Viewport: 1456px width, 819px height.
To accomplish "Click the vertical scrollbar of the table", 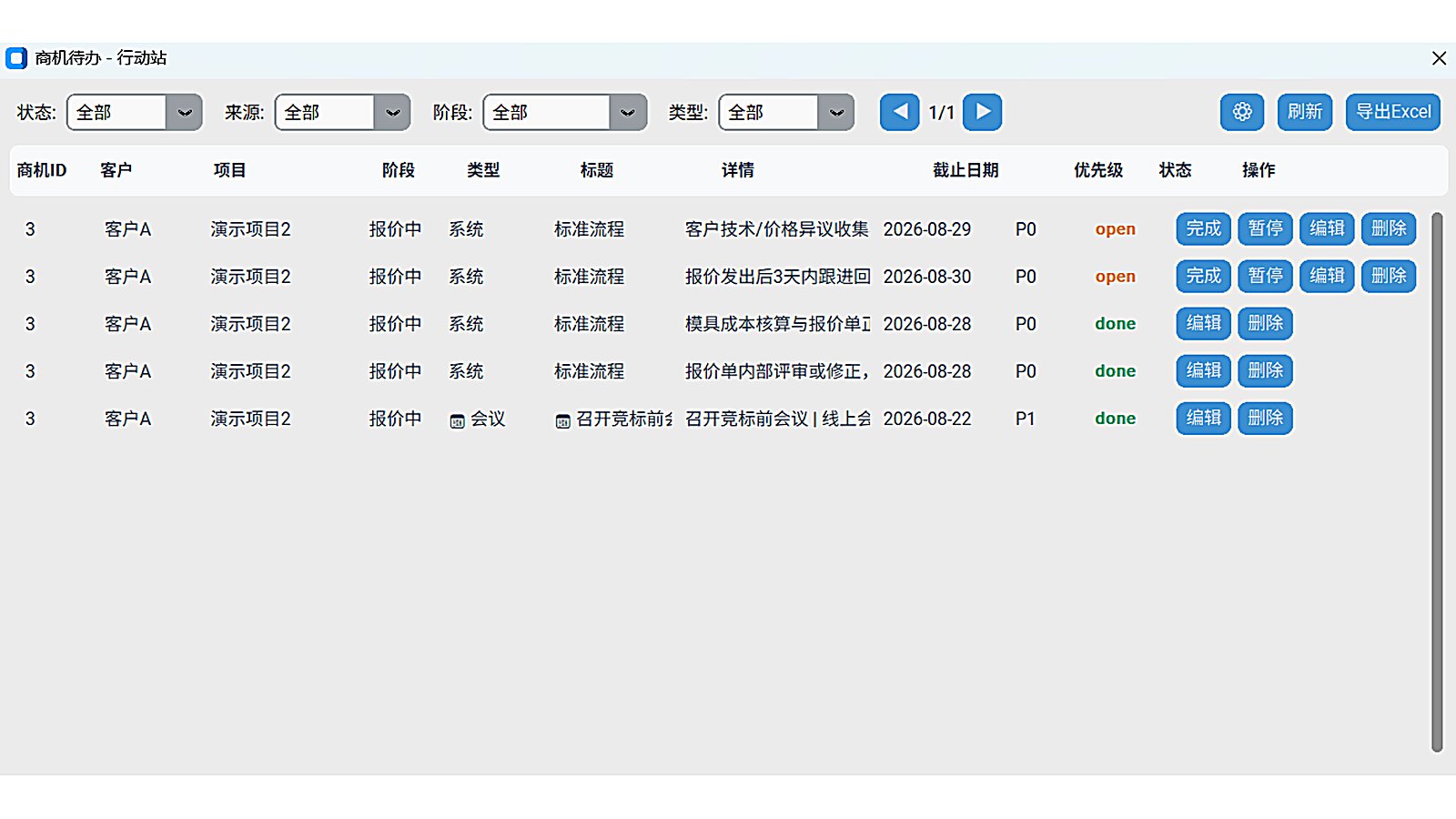I will pyautogui.click(x=1437, y=482).
